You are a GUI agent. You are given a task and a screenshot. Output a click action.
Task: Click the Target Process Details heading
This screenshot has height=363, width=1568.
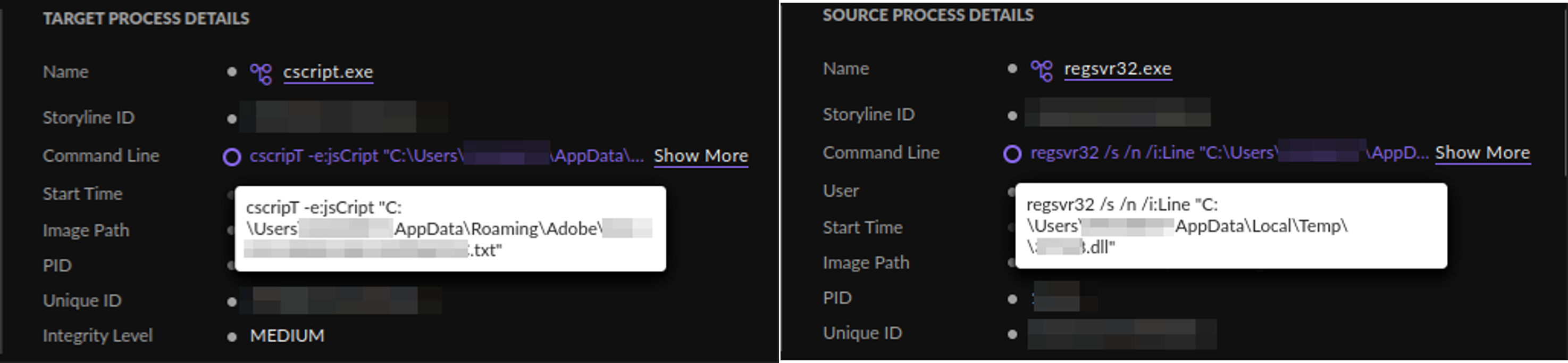pos(146,19)
